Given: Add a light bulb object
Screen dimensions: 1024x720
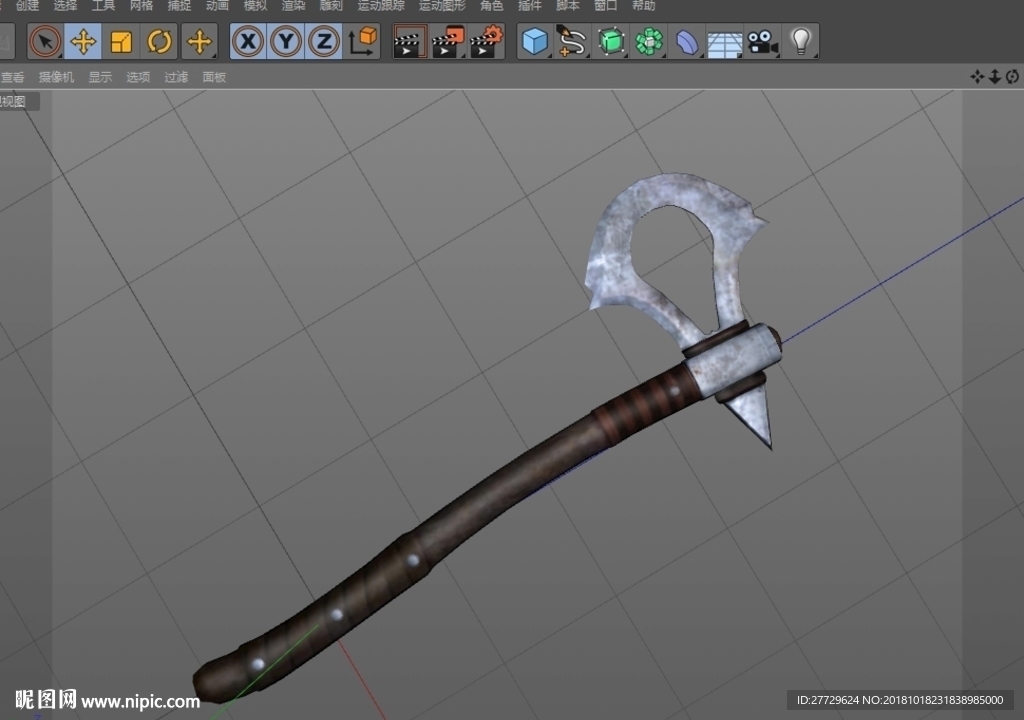Looking at the screenshot, I should tap(801, 42).
